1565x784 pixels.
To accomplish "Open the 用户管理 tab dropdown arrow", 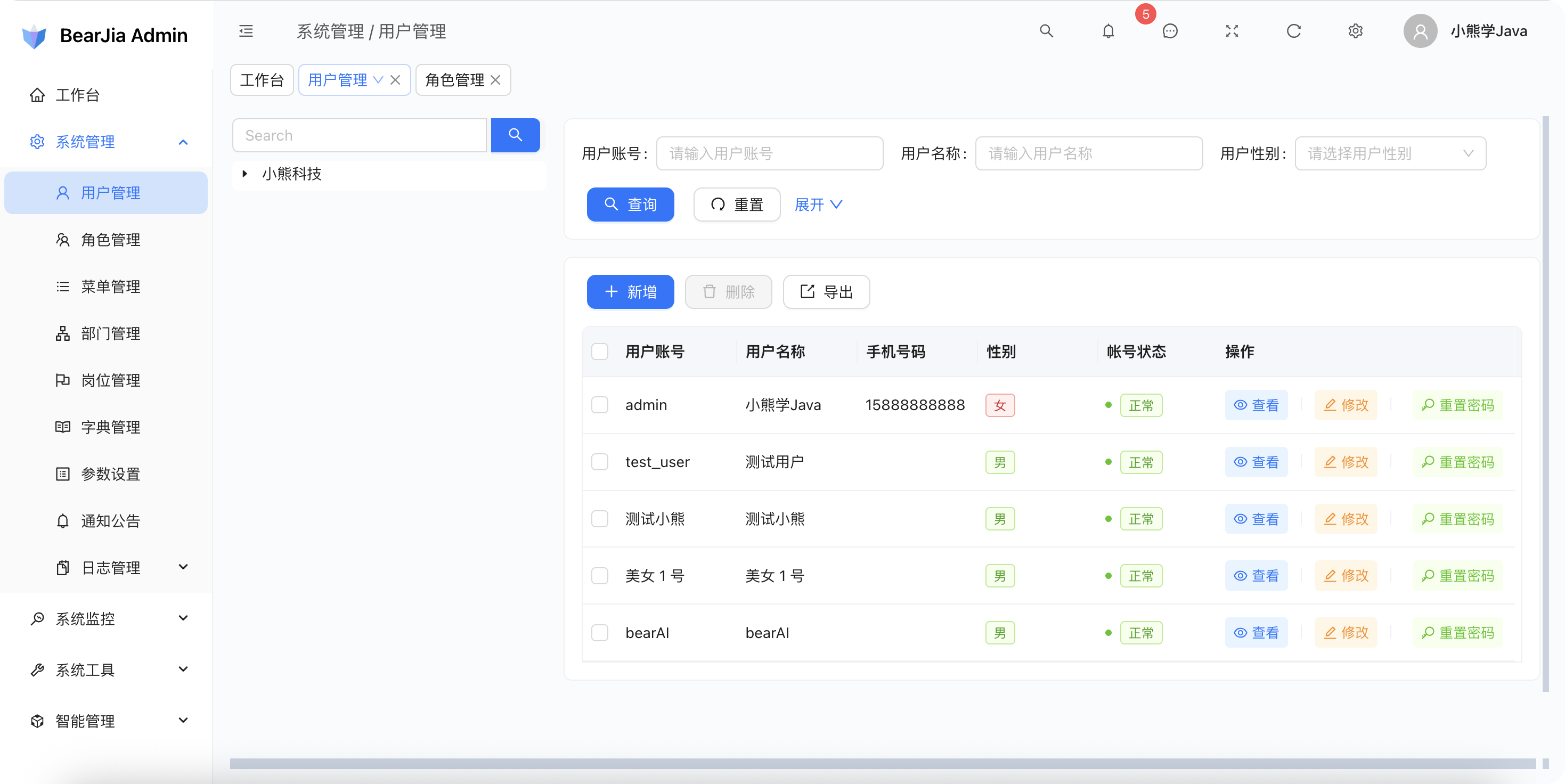I will [378, 80].
